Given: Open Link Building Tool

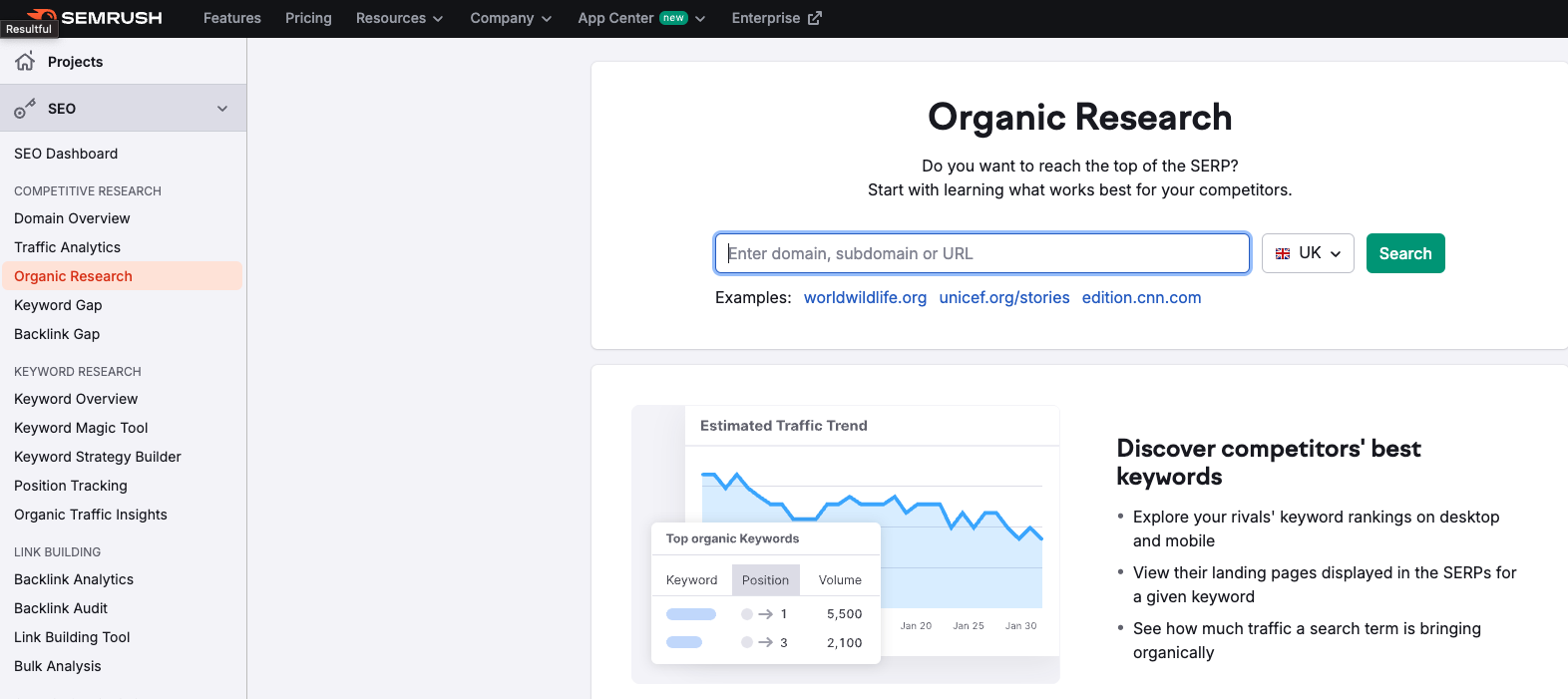Looking at the screenshot, I should coord(72,637).
